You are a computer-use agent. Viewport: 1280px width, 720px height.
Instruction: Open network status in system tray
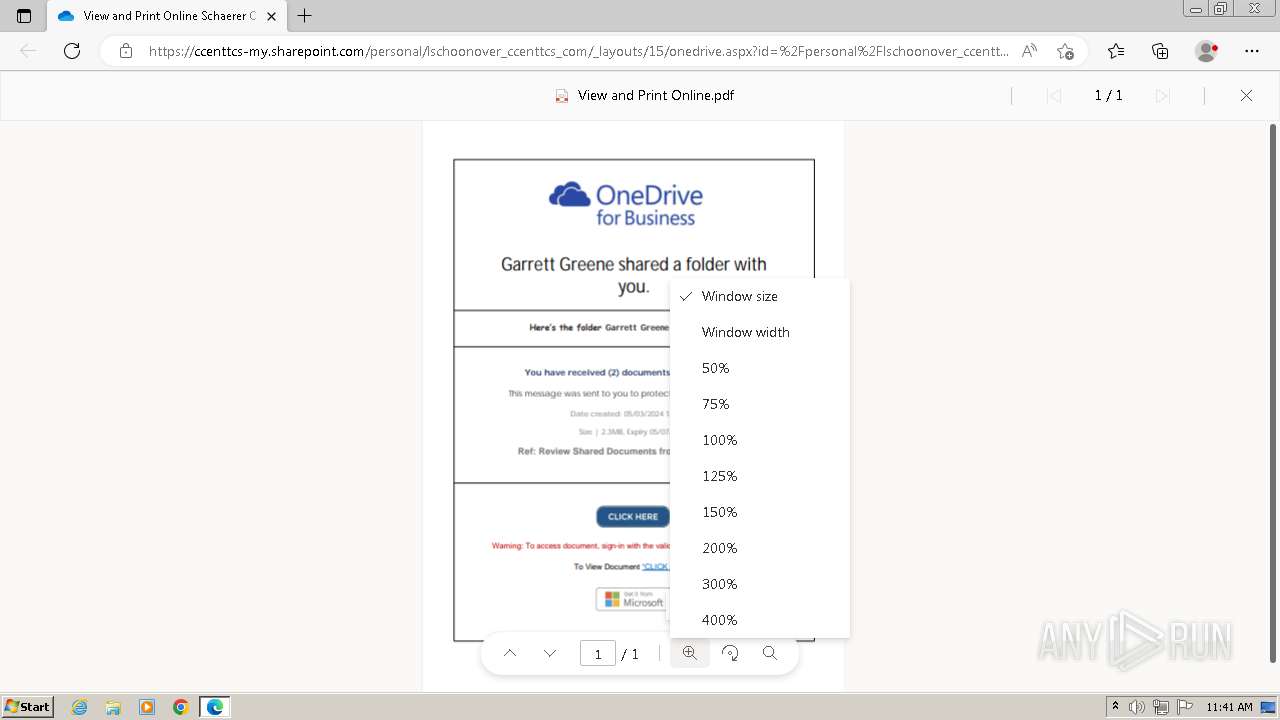click(1161, 707)
